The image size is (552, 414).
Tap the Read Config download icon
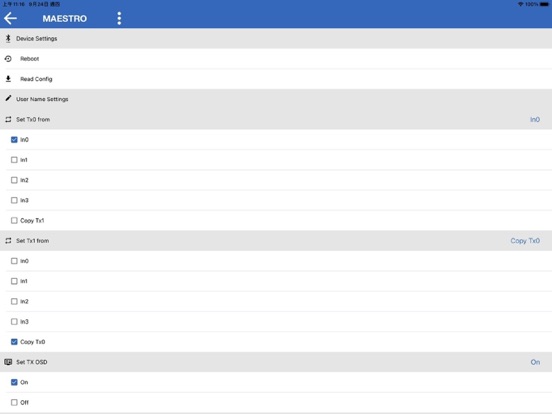click(8, 79)
